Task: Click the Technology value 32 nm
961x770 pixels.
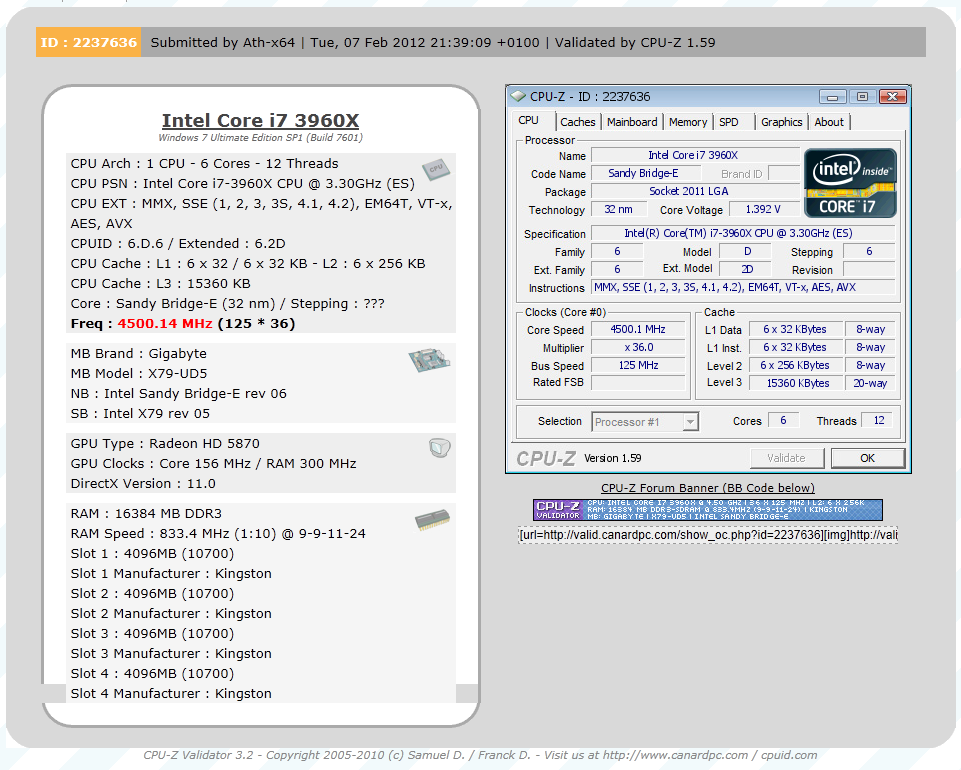Action: (x=618, y=209)
